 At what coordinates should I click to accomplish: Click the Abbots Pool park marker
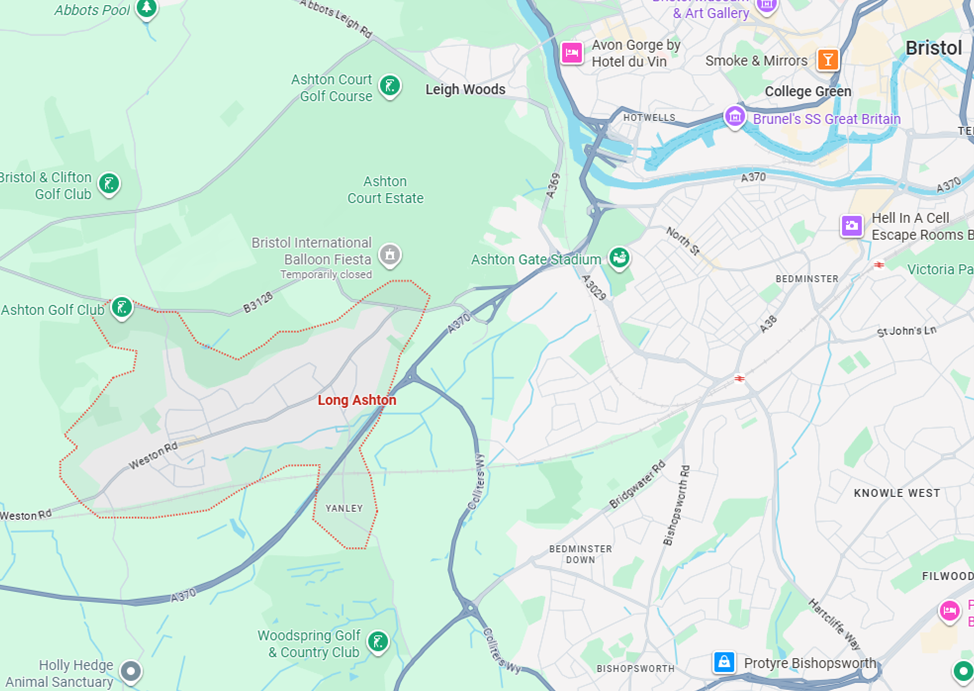click(x=147, y=9)
